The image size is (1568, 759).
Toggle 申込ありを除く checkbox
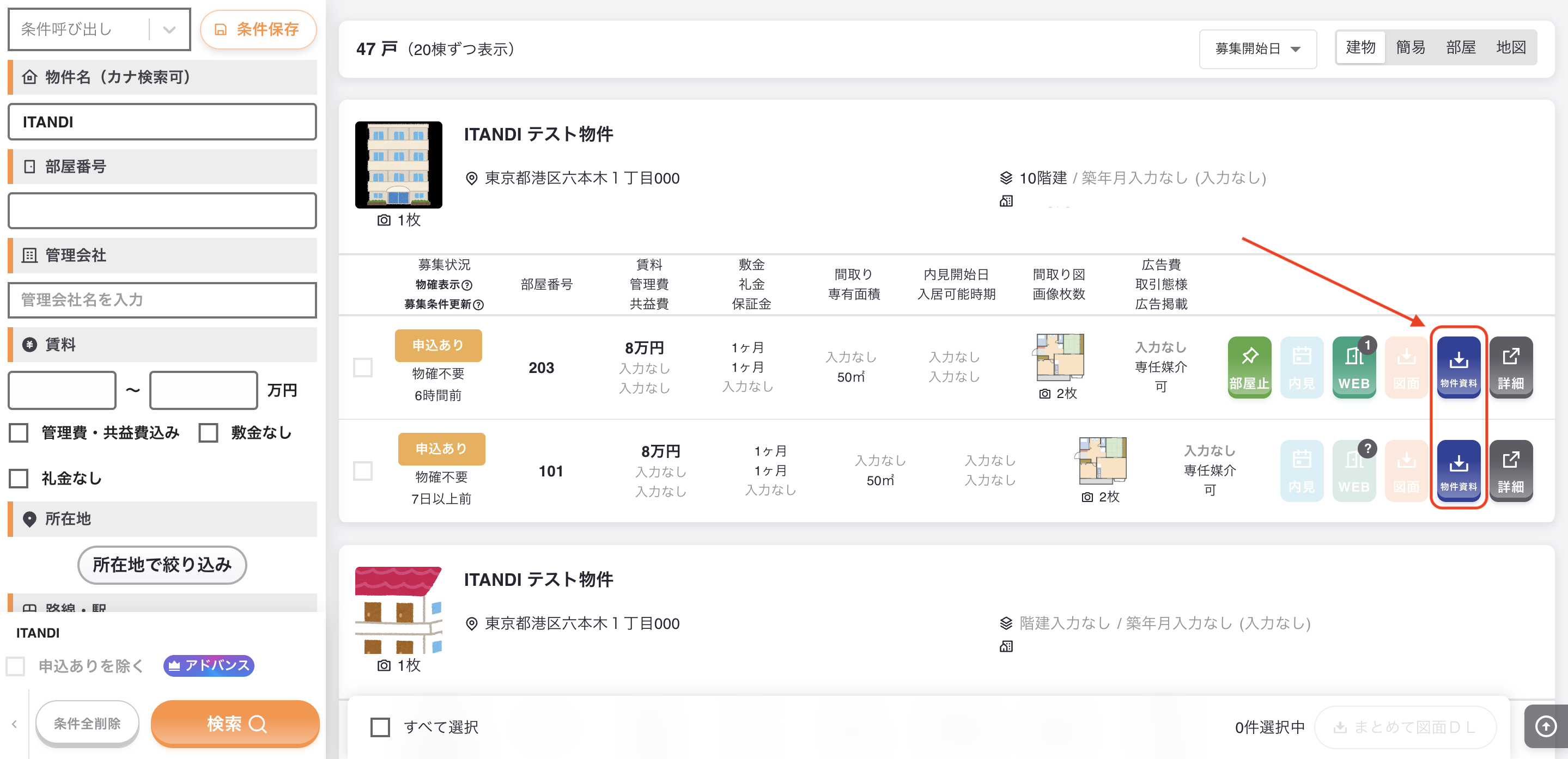16,666
